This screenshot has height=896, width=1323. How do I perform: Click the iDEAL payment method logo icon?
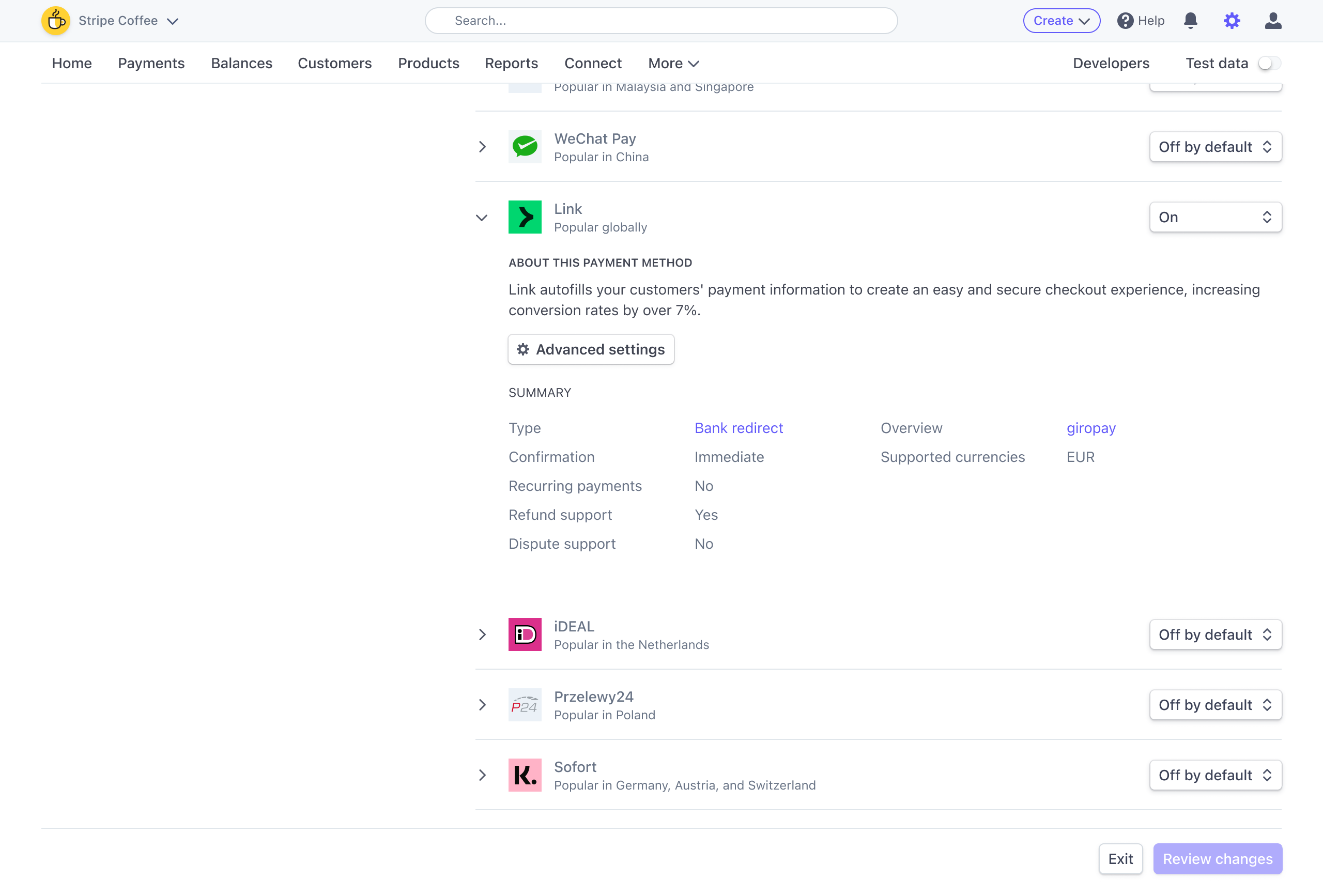[x=525, y=634]
